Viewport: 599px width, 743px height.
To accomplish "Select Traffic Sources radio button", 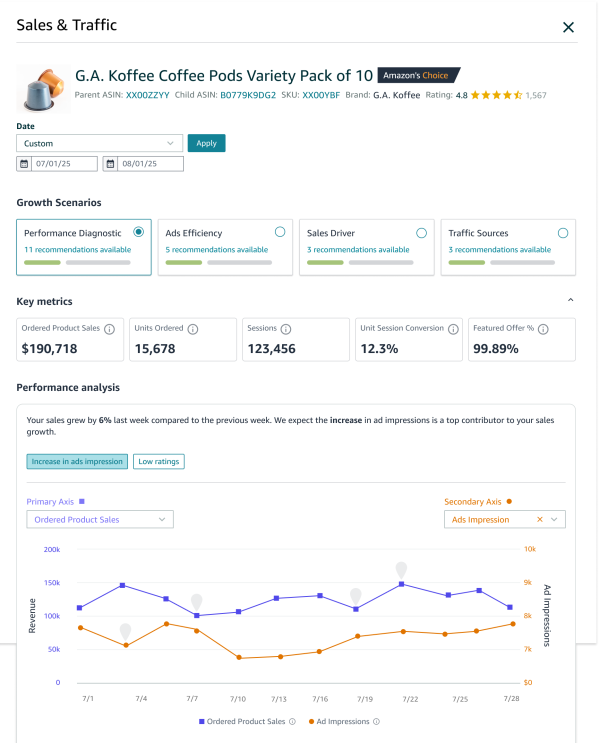I will 563,233.
